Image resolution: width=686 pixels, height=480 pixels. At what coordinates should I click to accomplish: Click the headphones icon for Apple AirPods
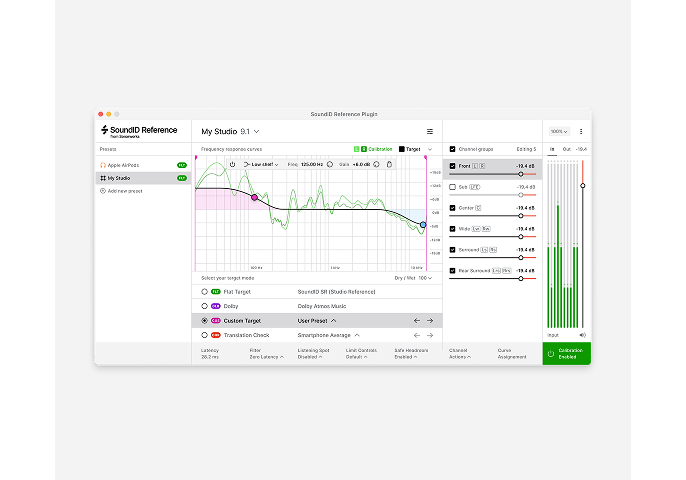click(x=103, y=165)
